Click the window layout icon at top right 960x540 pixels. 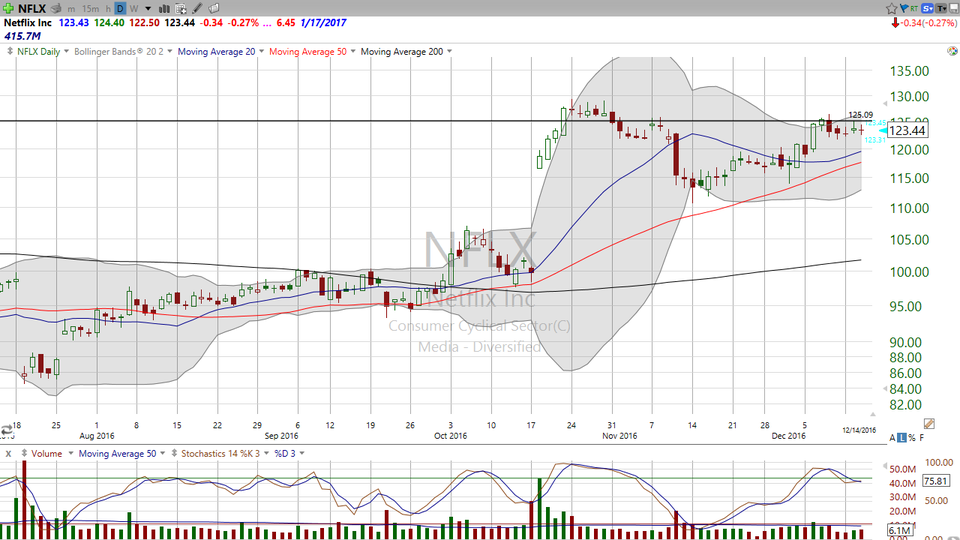(x=953, y=8)
